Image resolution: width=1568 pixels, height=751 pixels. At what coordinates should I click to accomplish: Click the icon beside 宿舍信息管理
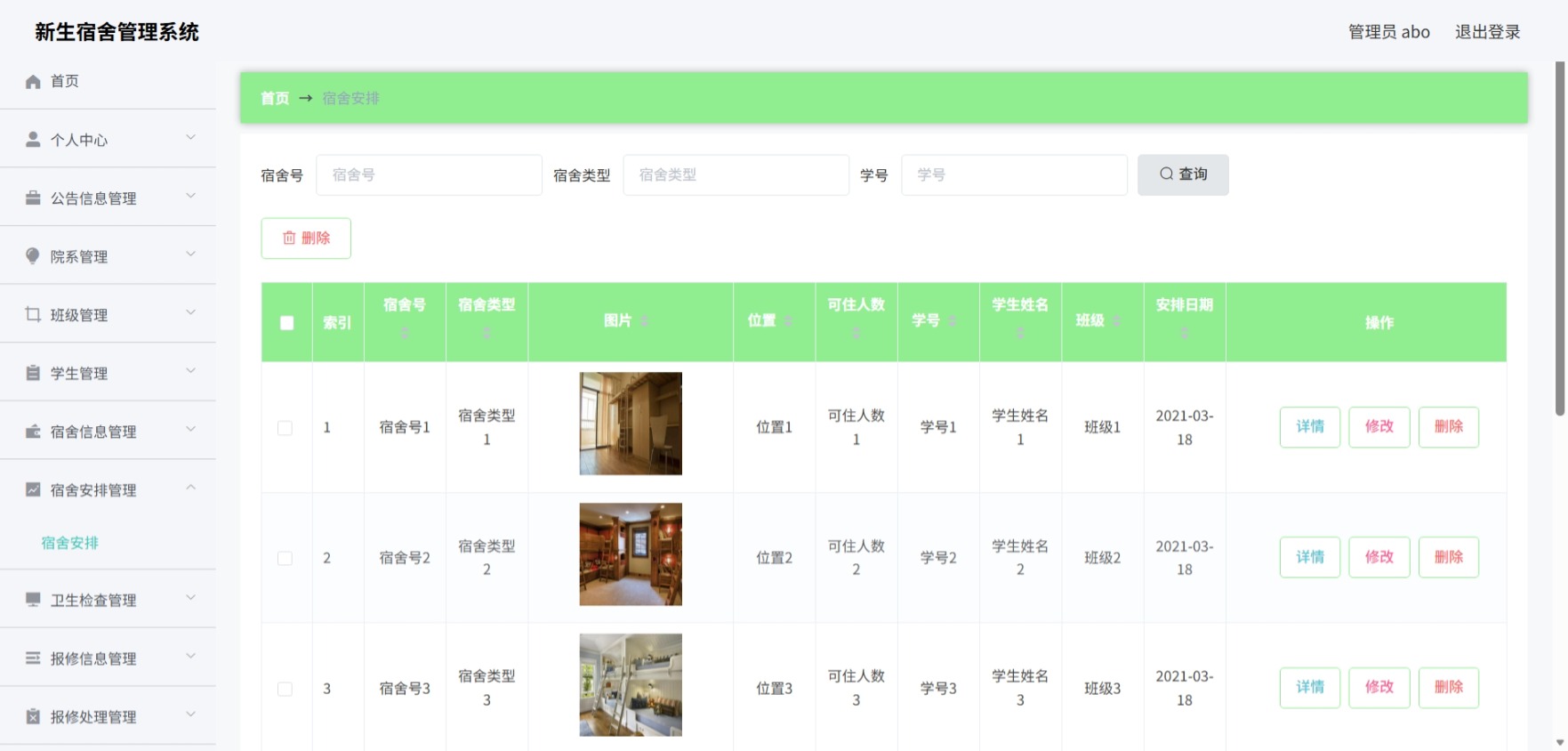pos(33,432)
